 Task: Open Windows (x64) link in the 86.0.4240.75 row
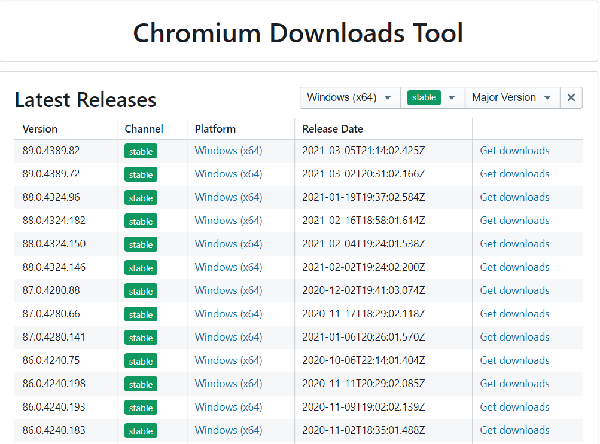point(228,361)
